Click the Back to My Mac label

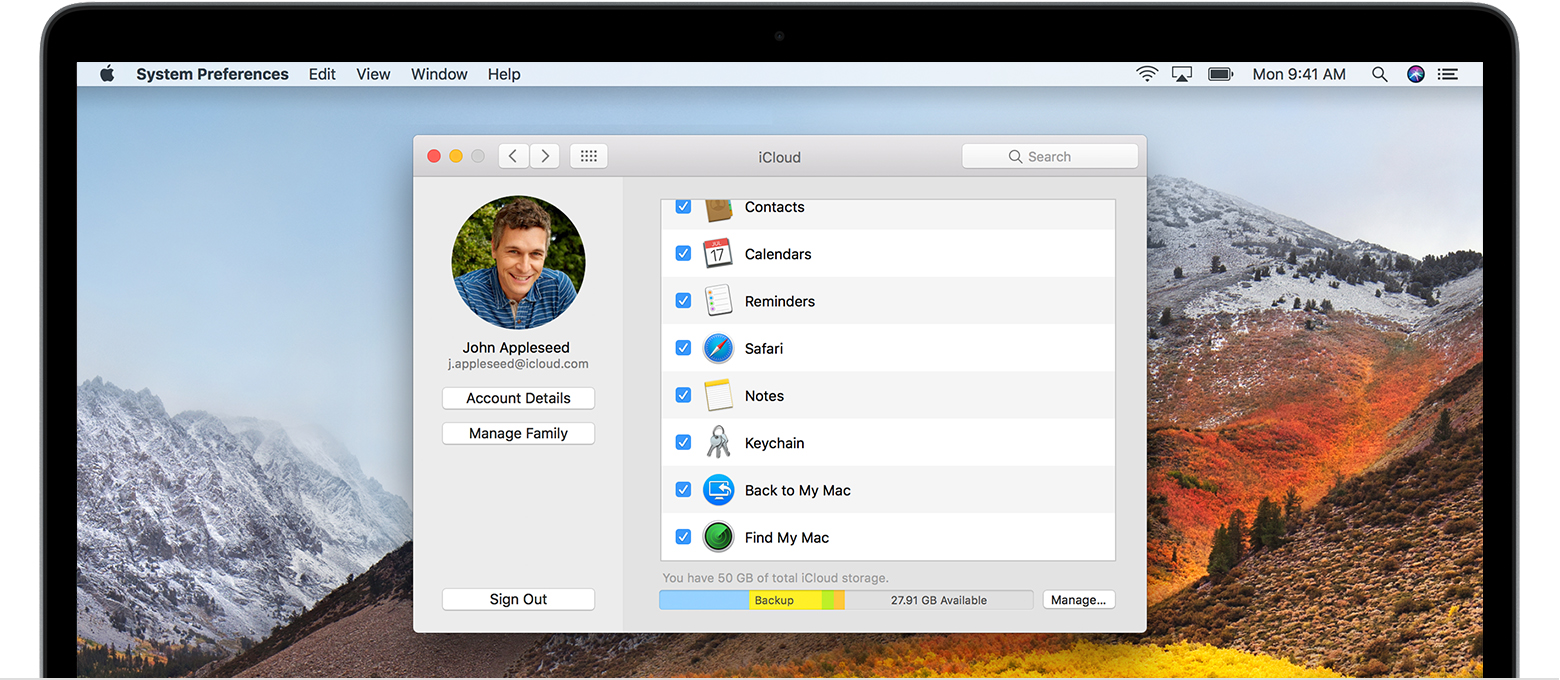coord(798,490)
